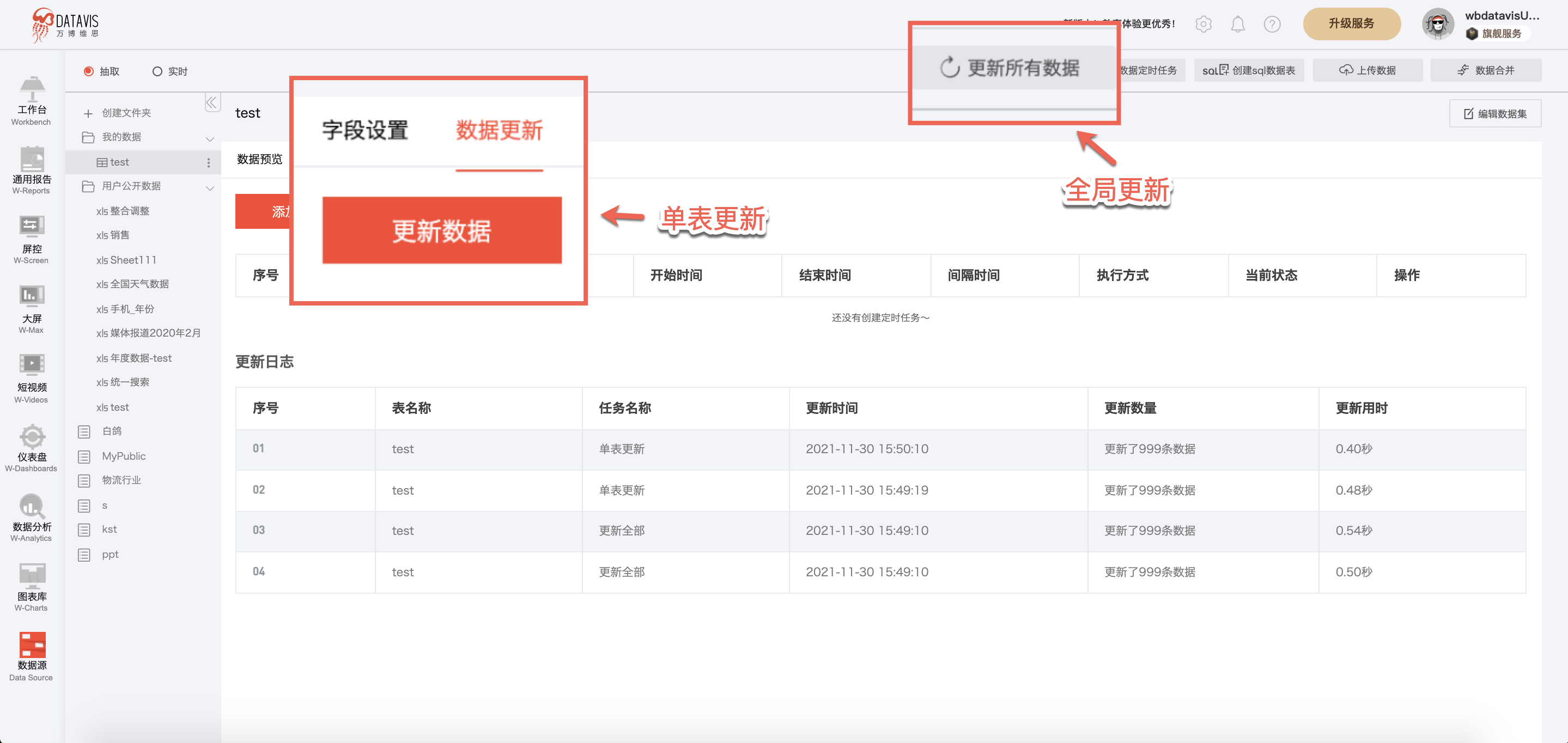Collapse the 我的数据 folder chevron
Image resolution: width=1568 pixels, height=743 pixels.
[x=210, y=139]
